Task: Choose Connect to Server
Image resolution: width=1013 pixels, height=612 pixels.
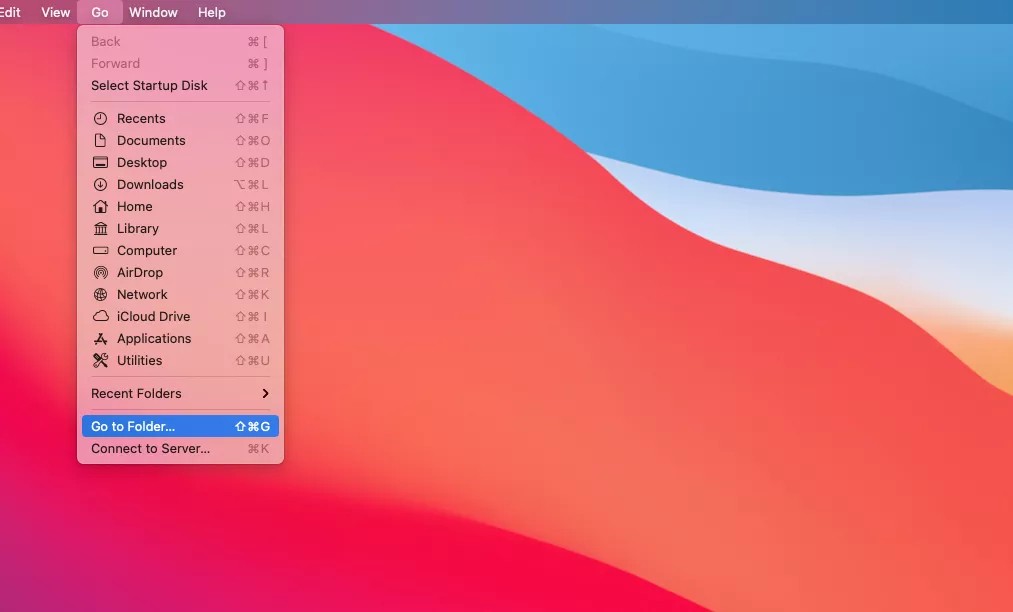Action: [x=150, y=448]
